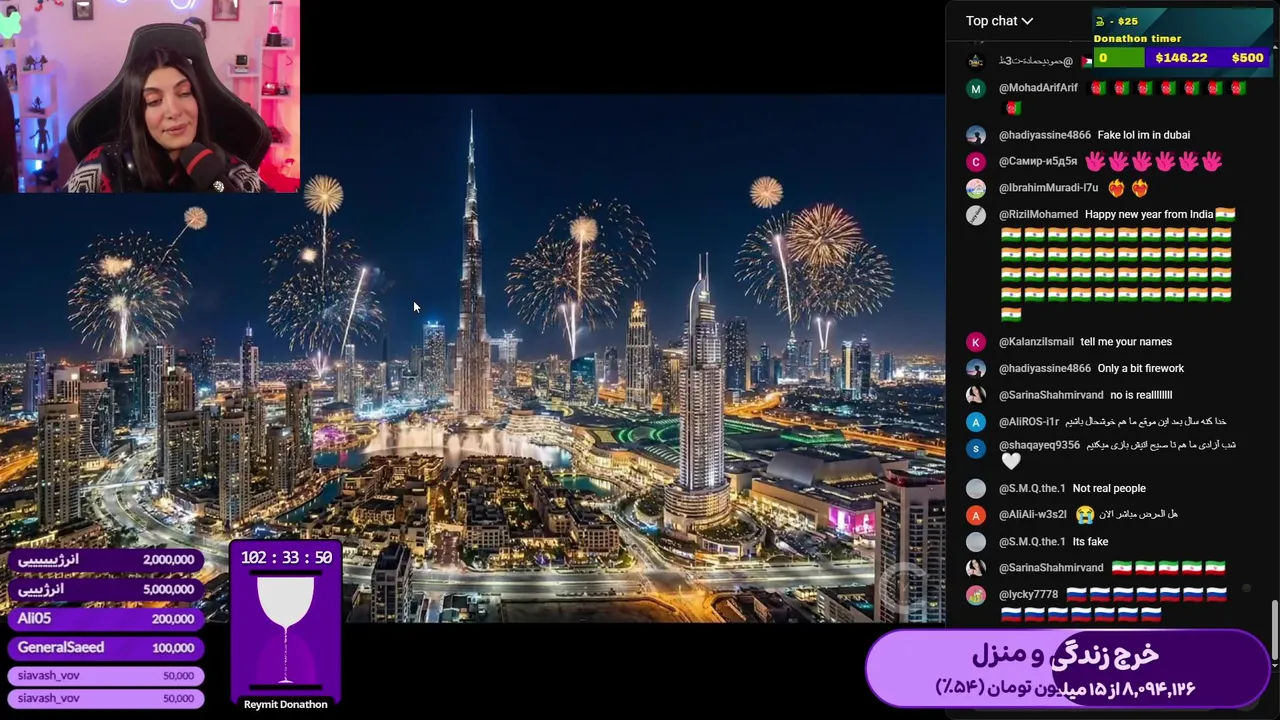Screen dimensions: 1280x720
Task: Click @RizilMohamed's avatar
Action: coord(976,215)
